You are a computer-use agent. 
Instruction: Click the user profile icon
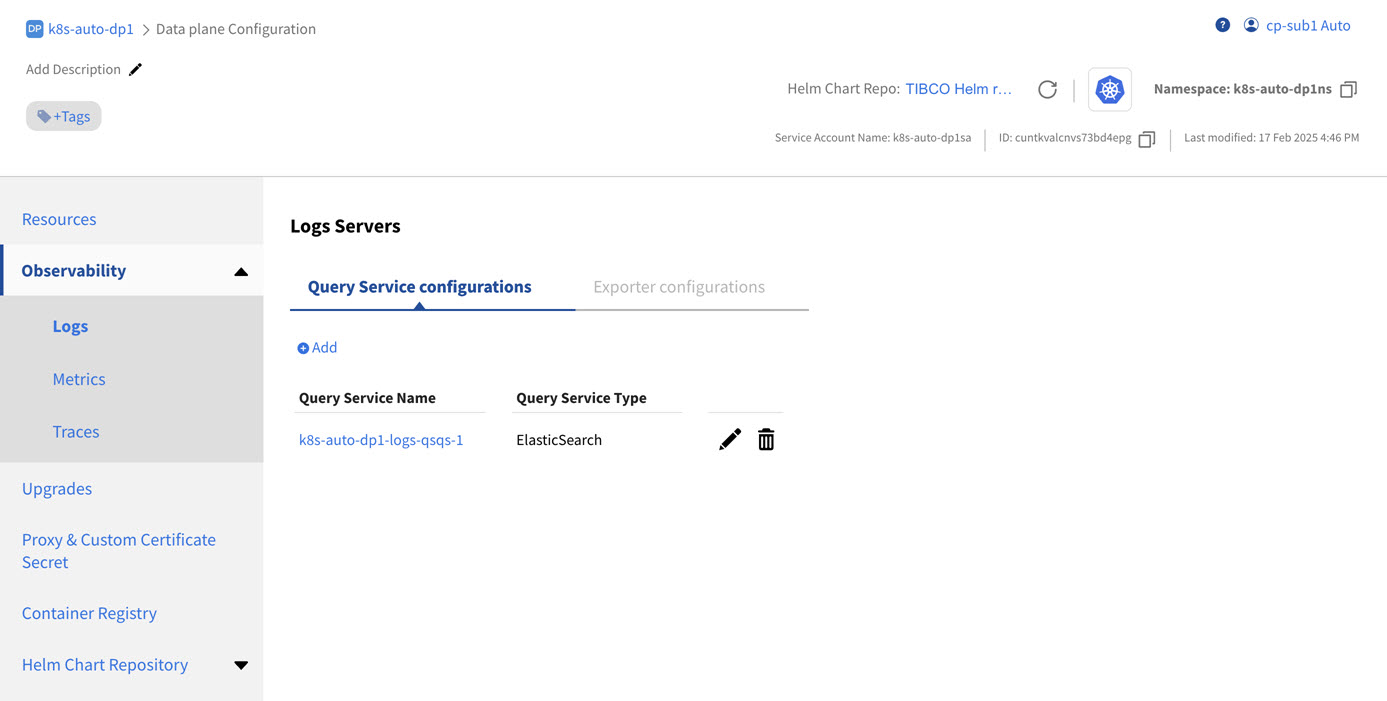(1251, 25)
